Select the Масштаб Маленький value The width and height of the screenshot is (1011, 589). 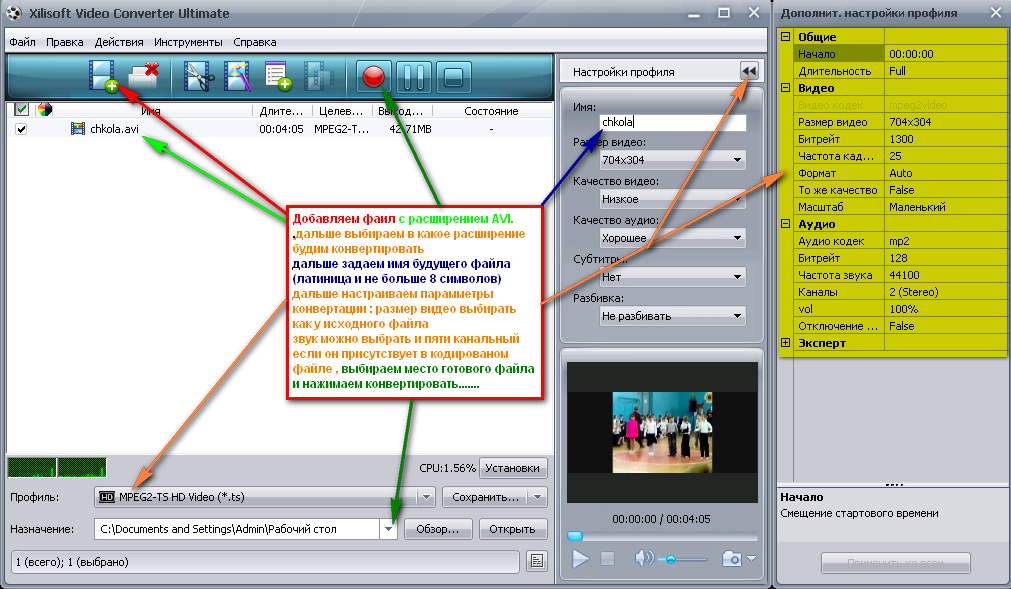pos(945,207)
